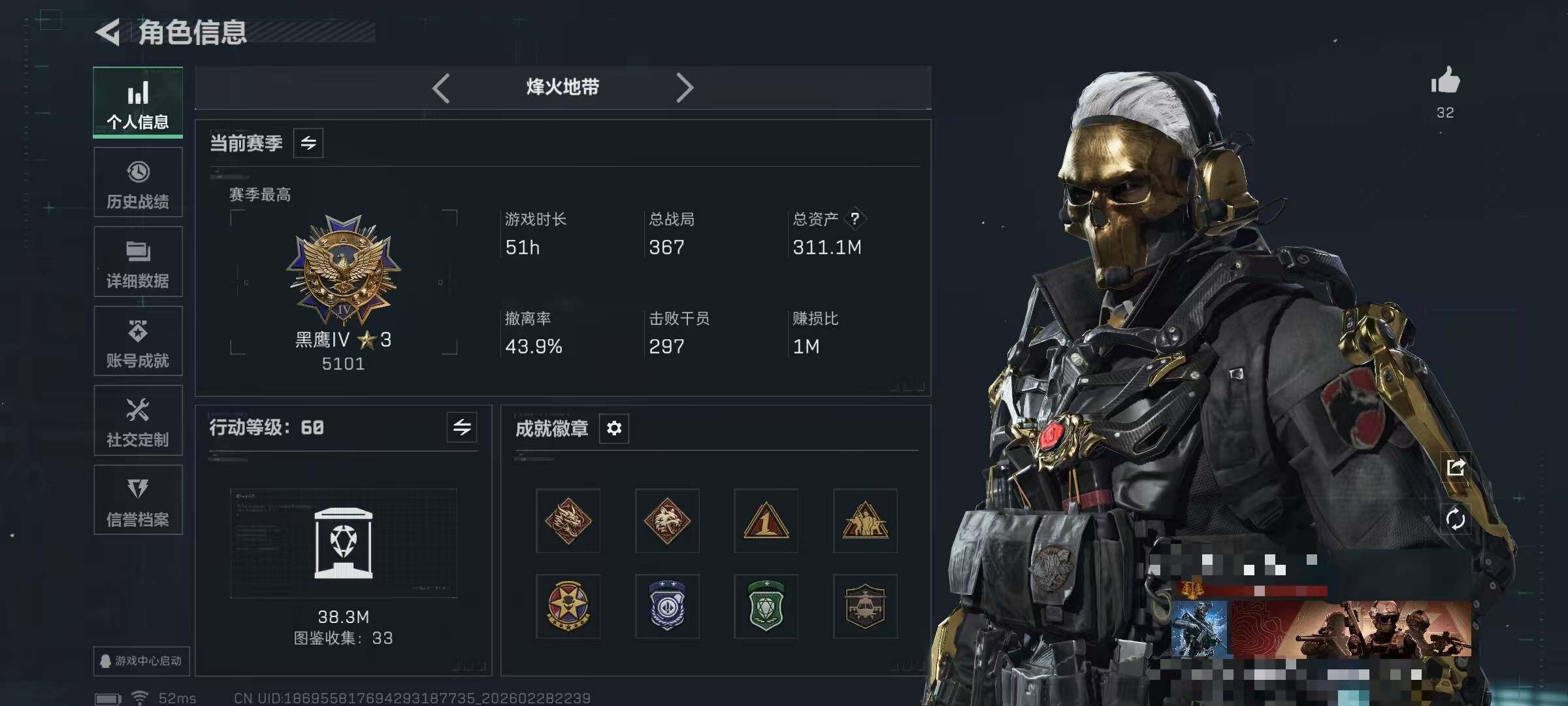Go back using the arrow beside 角色信息

(x=108, y=32)
